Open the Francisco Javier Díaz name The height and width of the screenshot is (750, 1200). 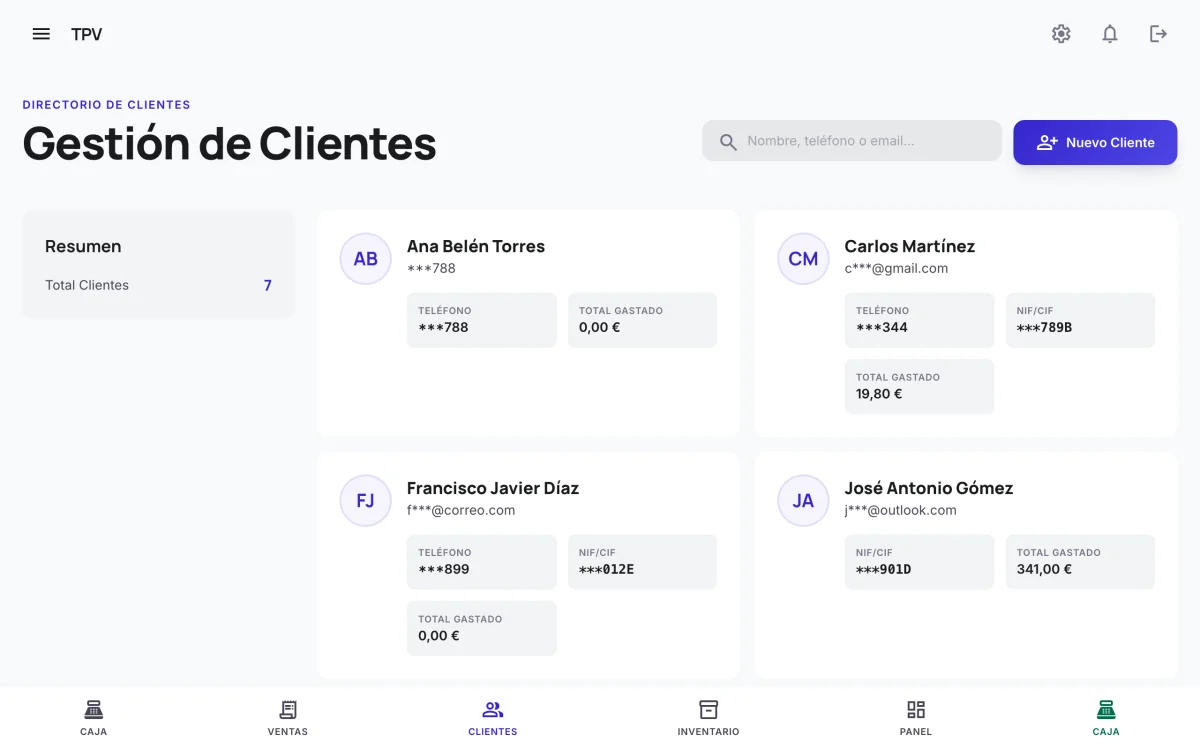[x=493, y=488]
